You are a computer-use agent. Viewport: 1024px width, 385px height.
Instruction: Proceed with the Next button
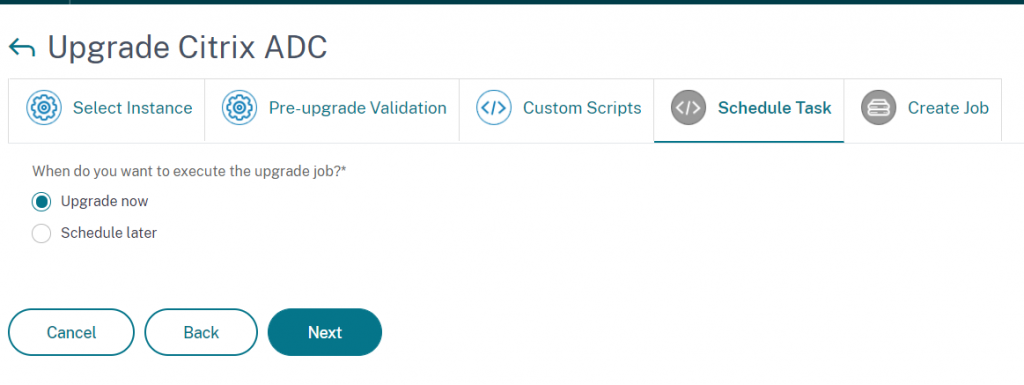(x=325, y=332)
